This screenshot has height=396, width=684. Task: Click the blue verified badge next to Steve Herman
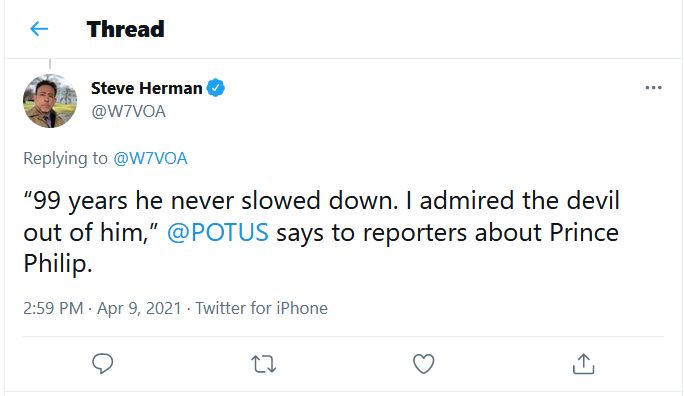click(x=215, y=88)
